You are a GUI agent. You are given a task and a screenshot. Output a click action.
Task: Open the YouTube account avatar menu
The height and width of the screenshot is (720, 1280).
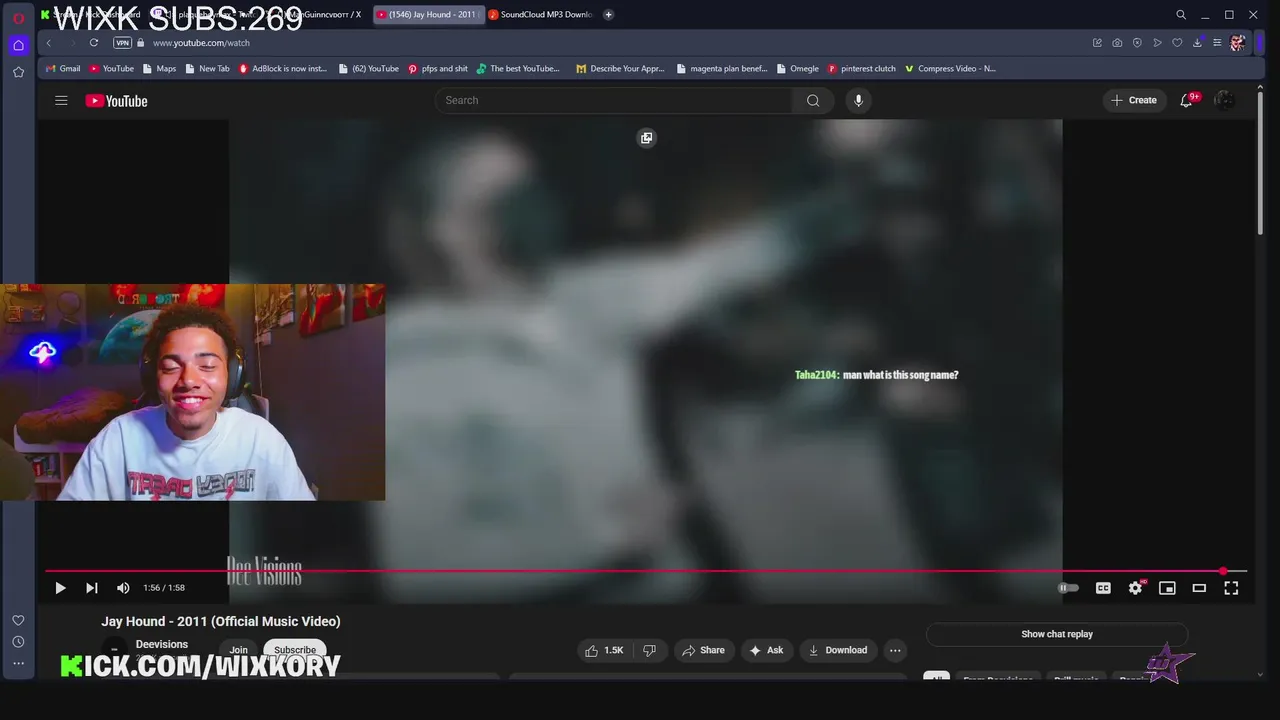click(x=1224, y=100)
